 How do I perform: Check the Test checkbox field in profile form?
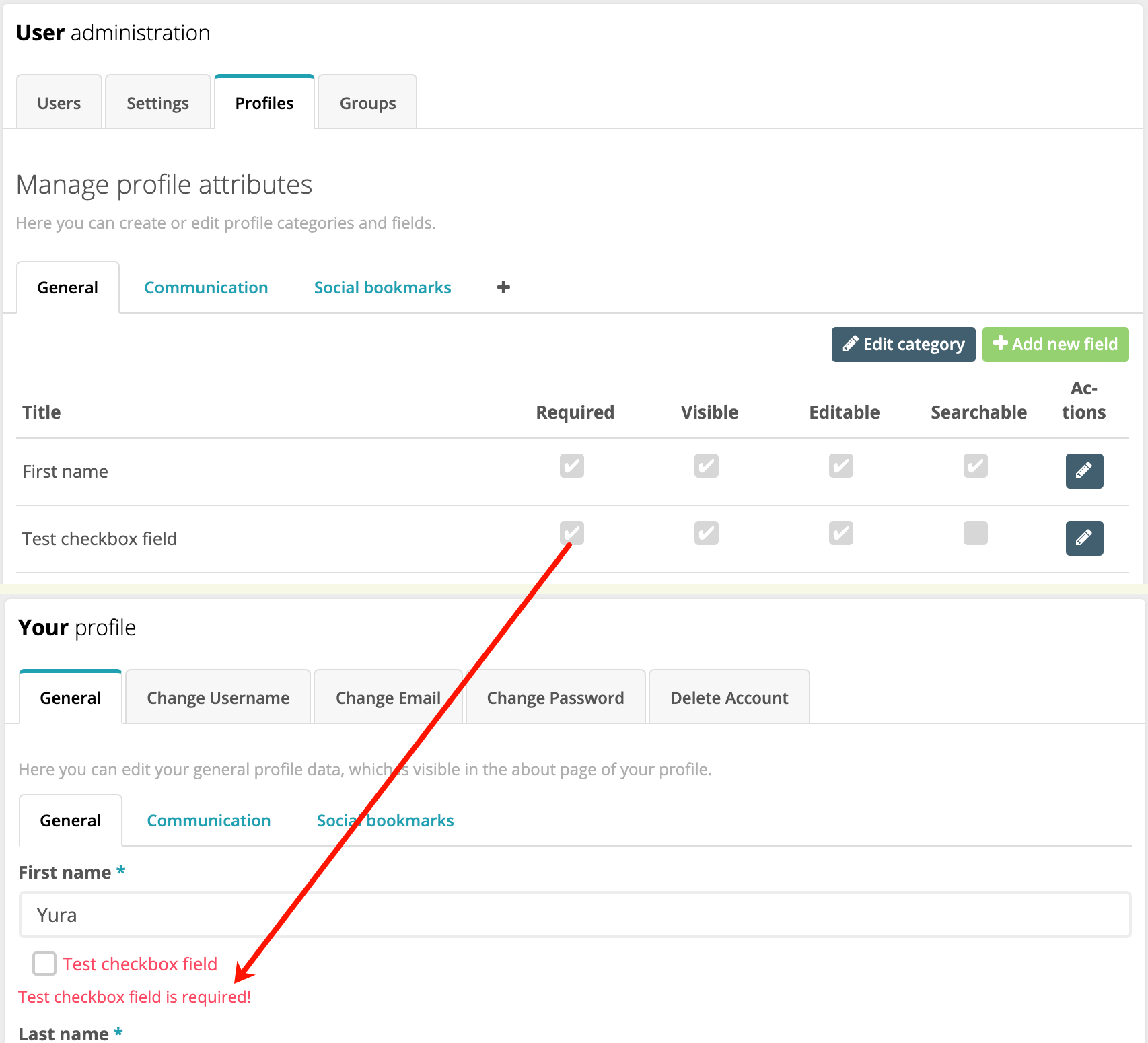(44, 964)
